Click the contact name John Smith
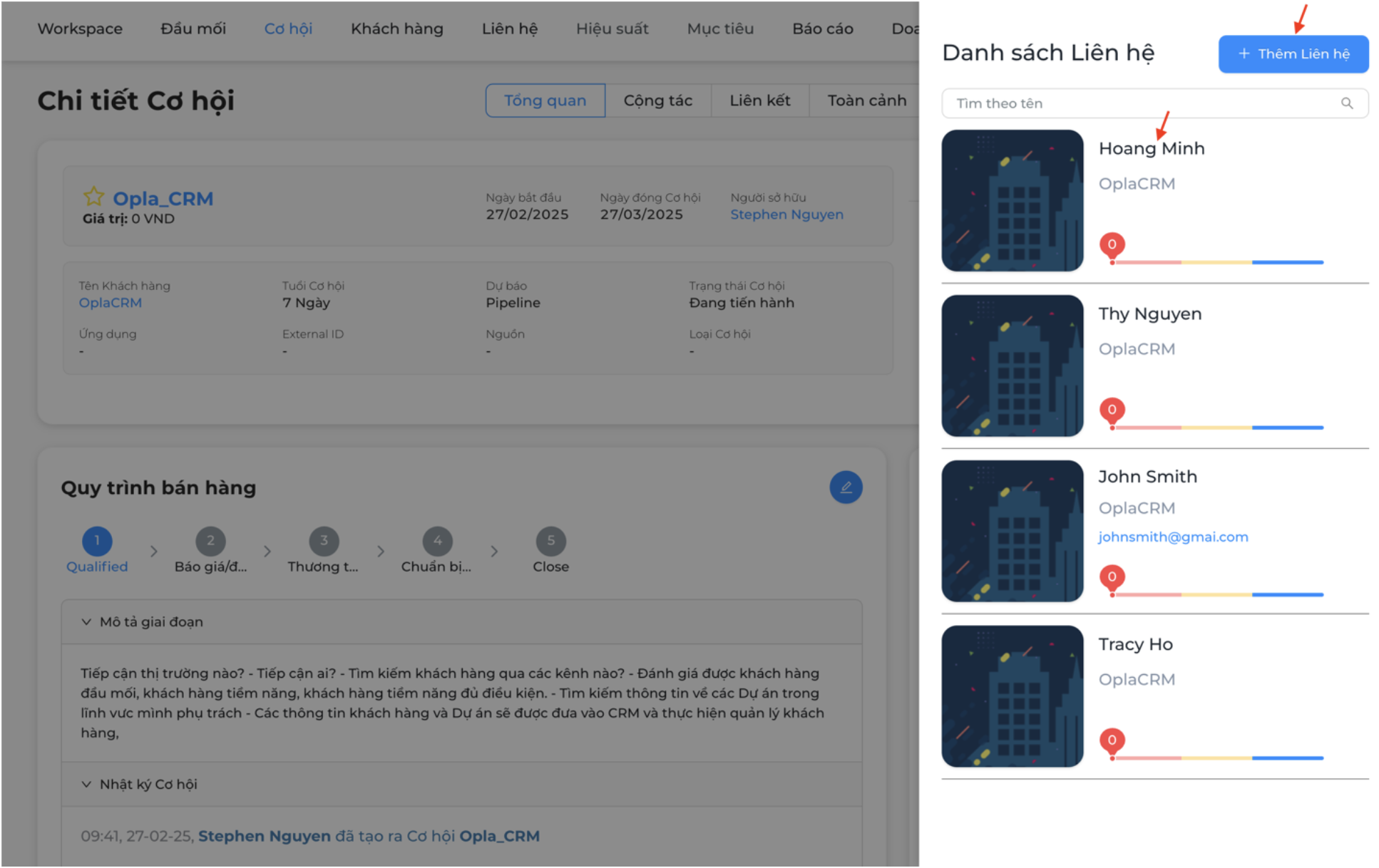 1147,477
